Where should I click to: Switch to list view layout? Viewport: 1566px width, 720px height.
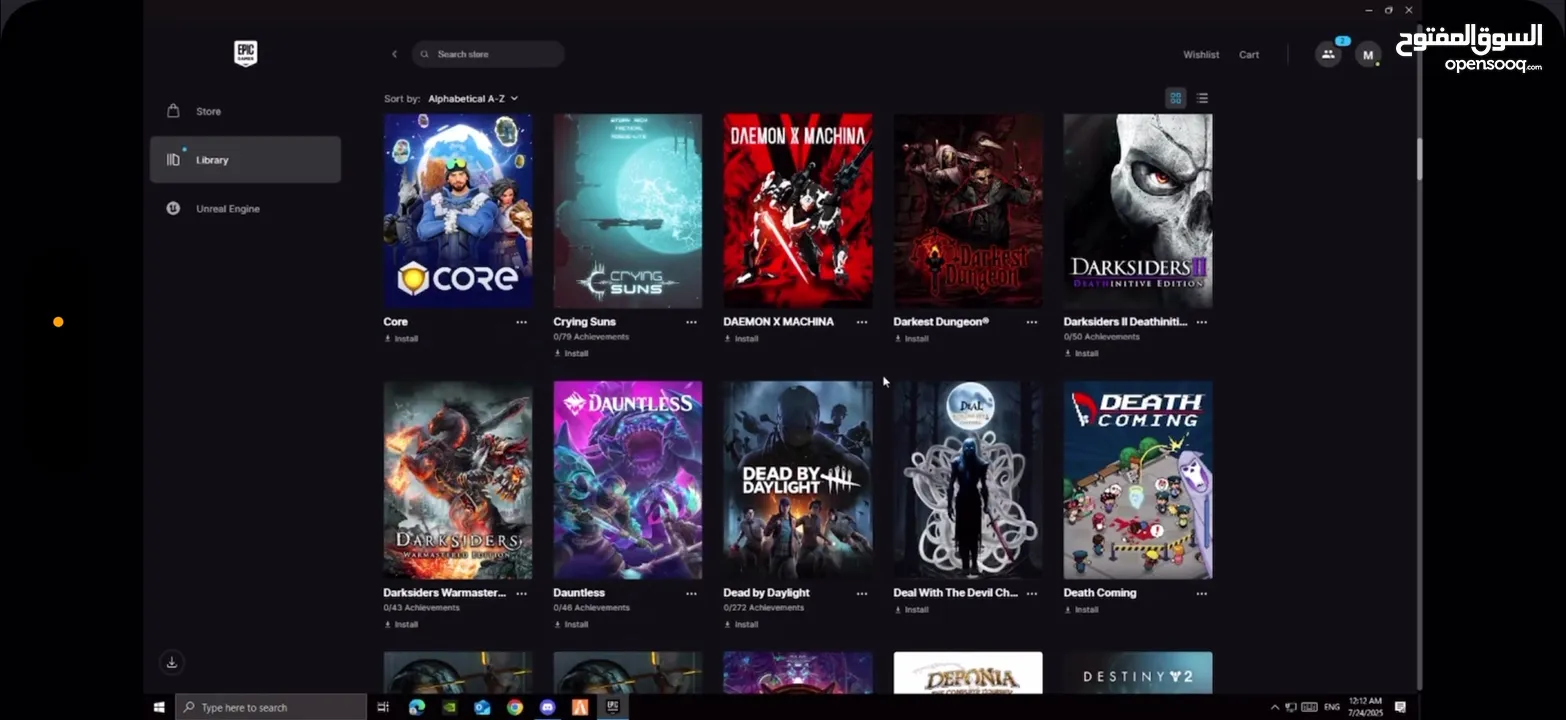(1202, 98)
